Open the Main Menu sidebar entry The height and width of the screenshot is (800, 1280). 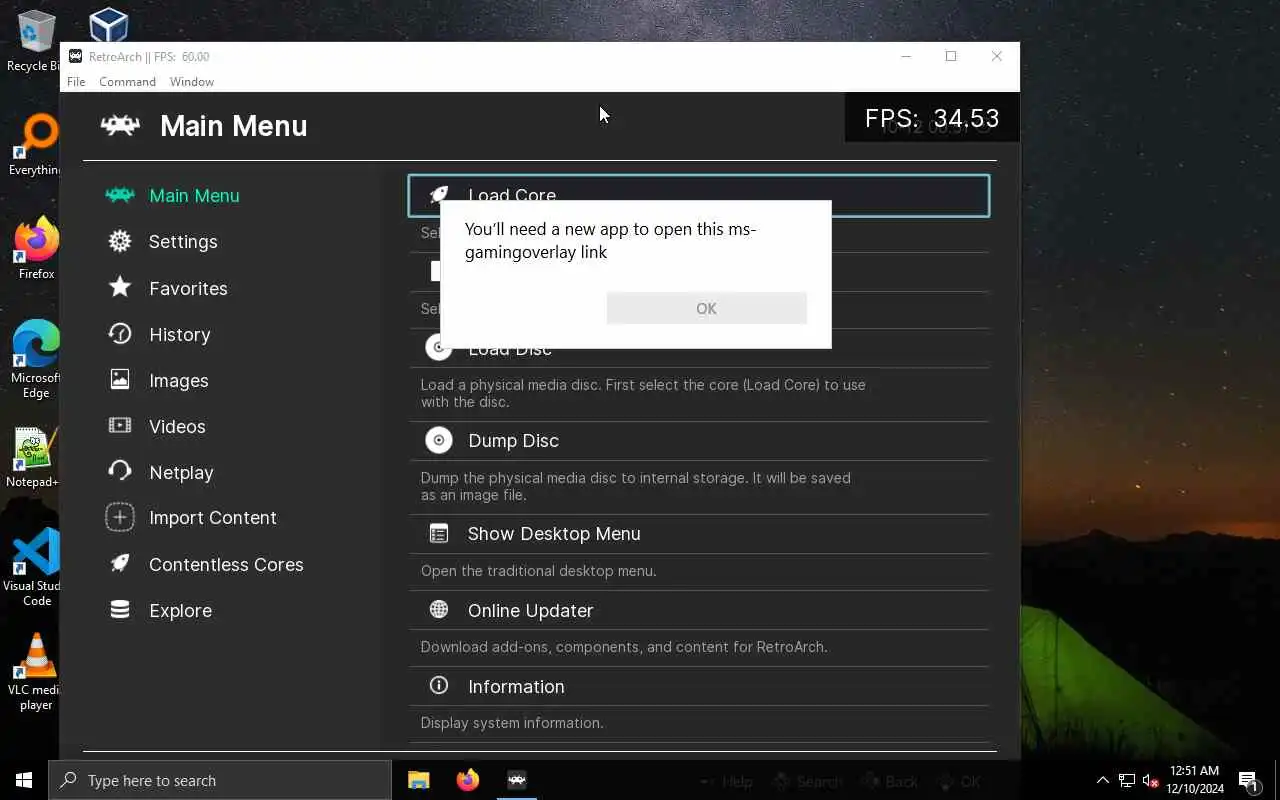[x=194, y=195]
